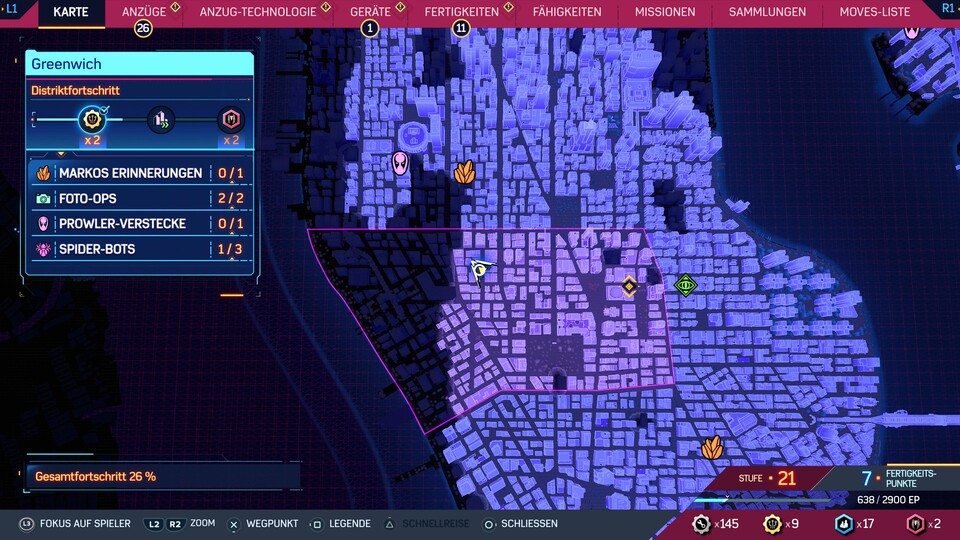Click the Distriktfortschritt progress bar
This screenshot has width=960, height=540.
coord(140,119)
